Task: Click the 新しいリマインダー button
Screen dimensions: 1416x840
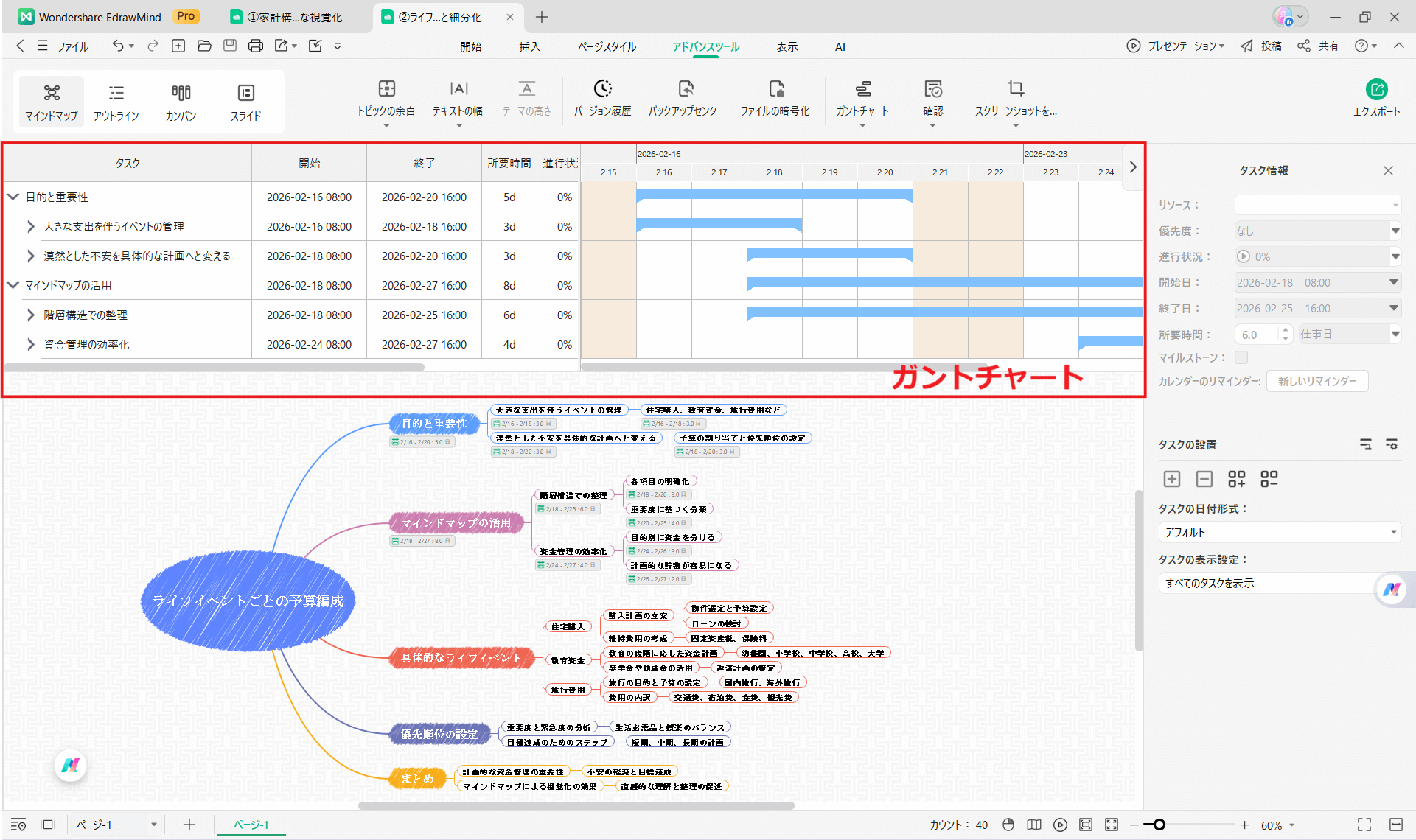Action: pyautogui.click(x=1317, y=381)
